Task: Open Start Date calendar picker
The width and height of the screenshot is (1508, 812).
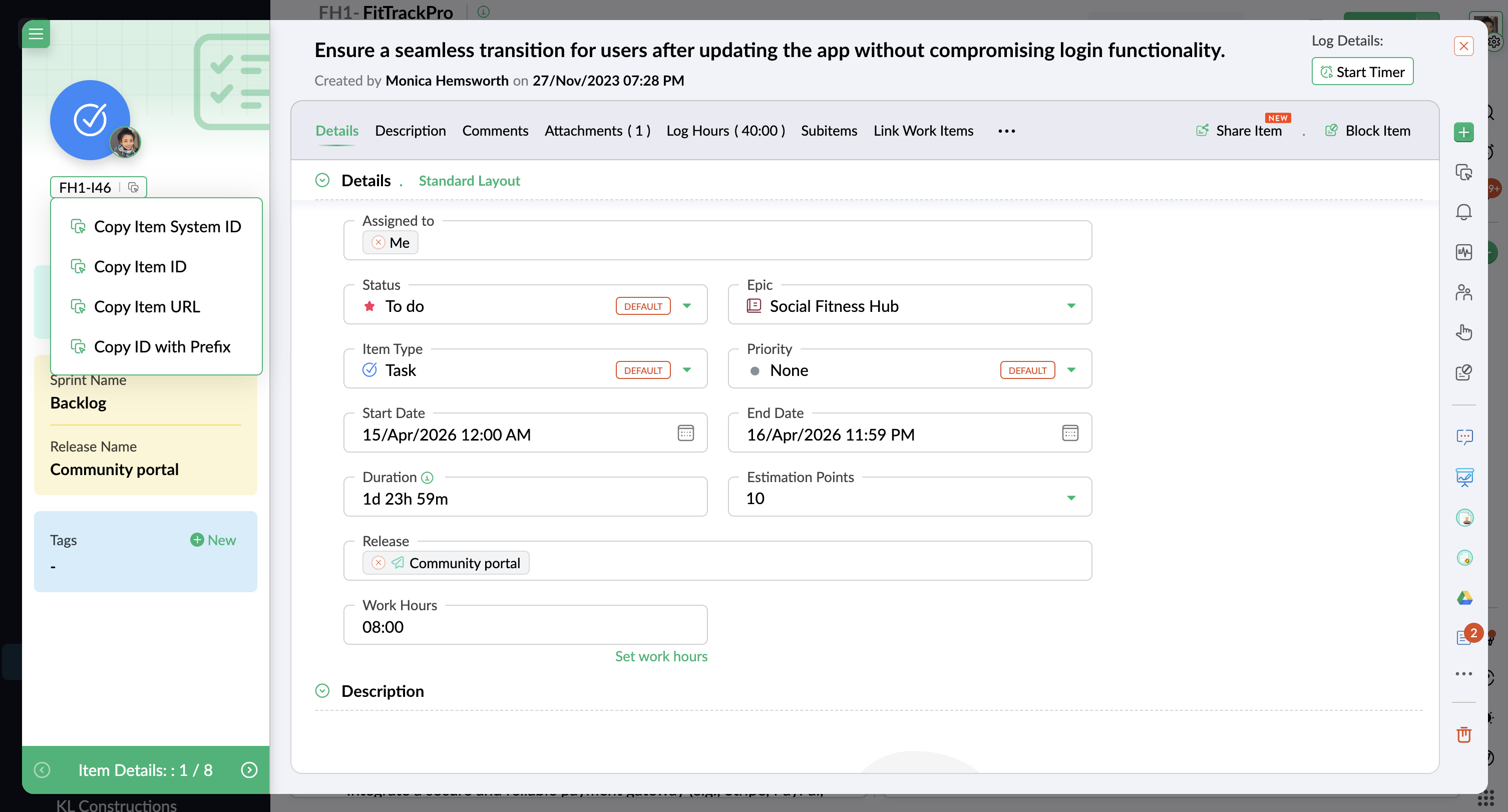Action: click(685, 433)
